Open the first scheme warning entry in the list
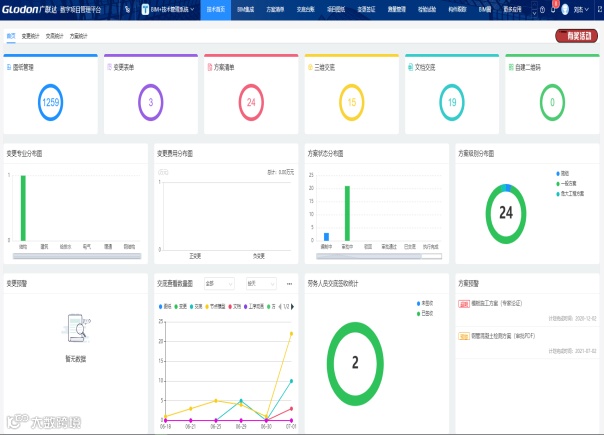 coord(497,304)
